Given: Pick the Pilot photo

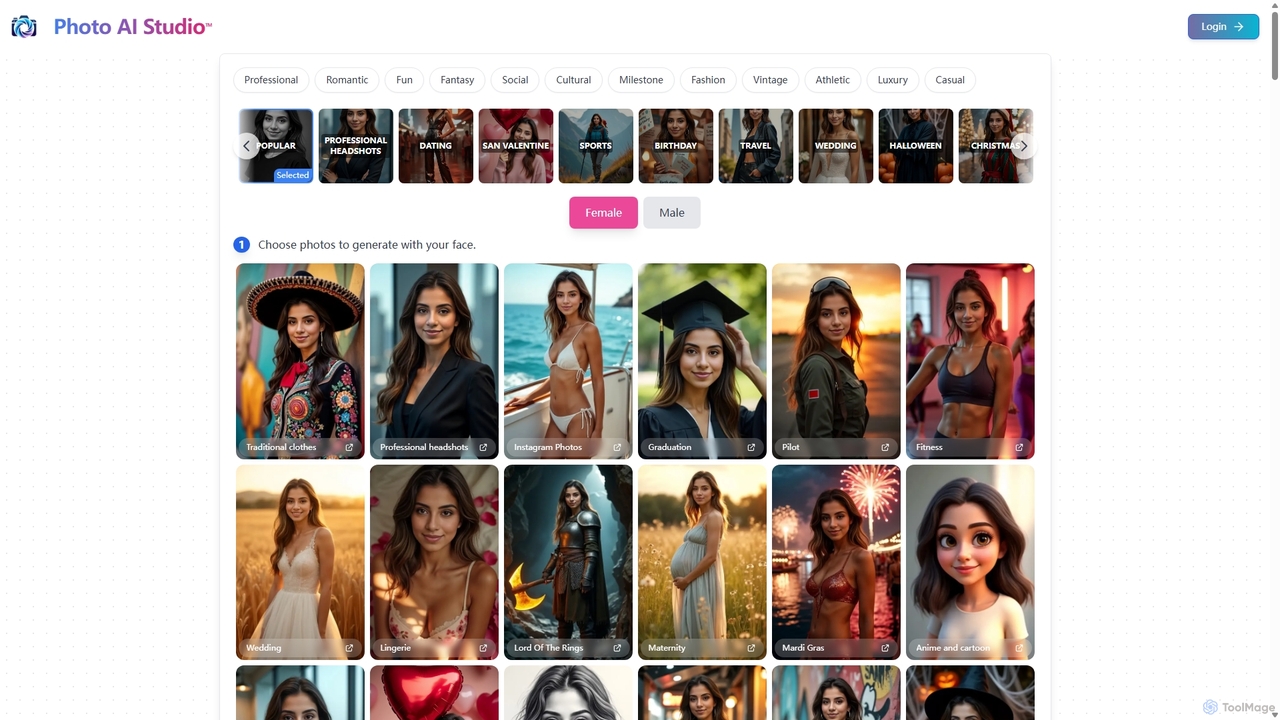Looking at the screenshot, I should [836, 361].
